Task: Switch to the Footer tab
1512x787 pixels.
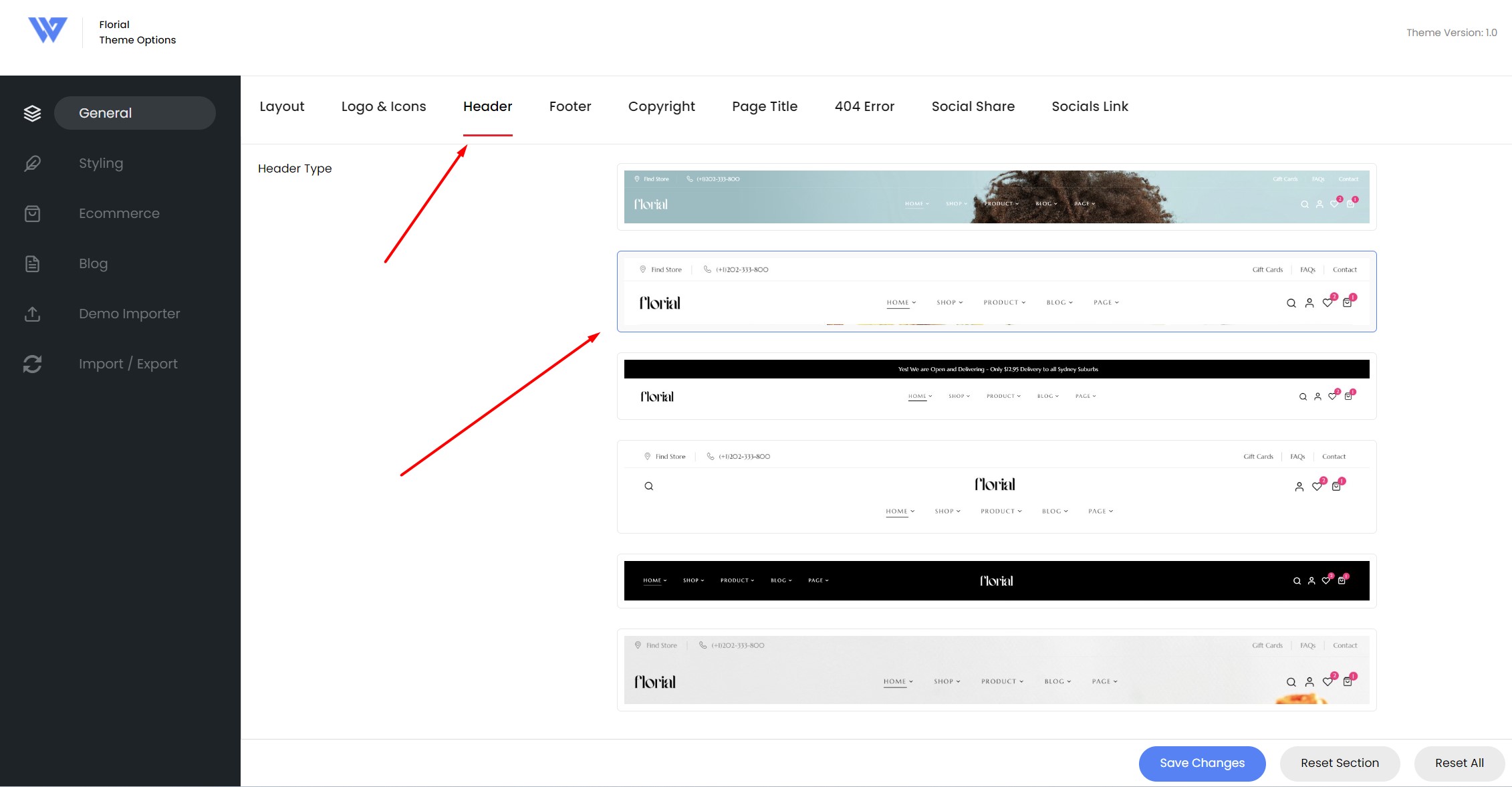Action: pyautogui.click(x=570, y=106)
